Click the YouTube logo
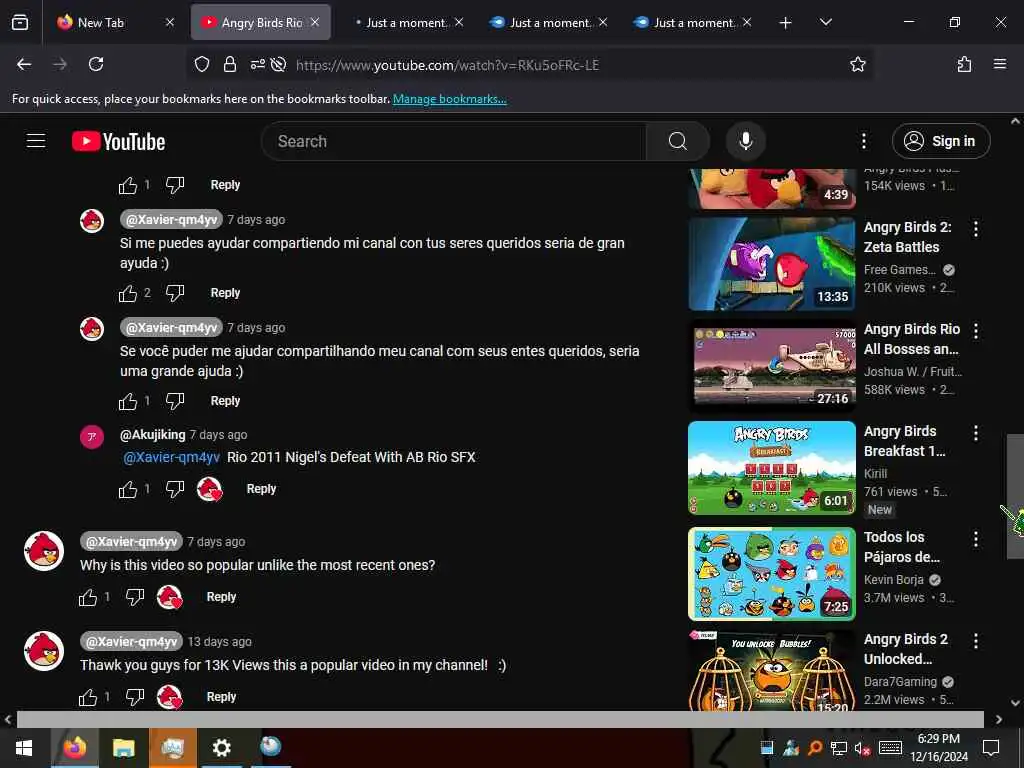 [118, 142]
